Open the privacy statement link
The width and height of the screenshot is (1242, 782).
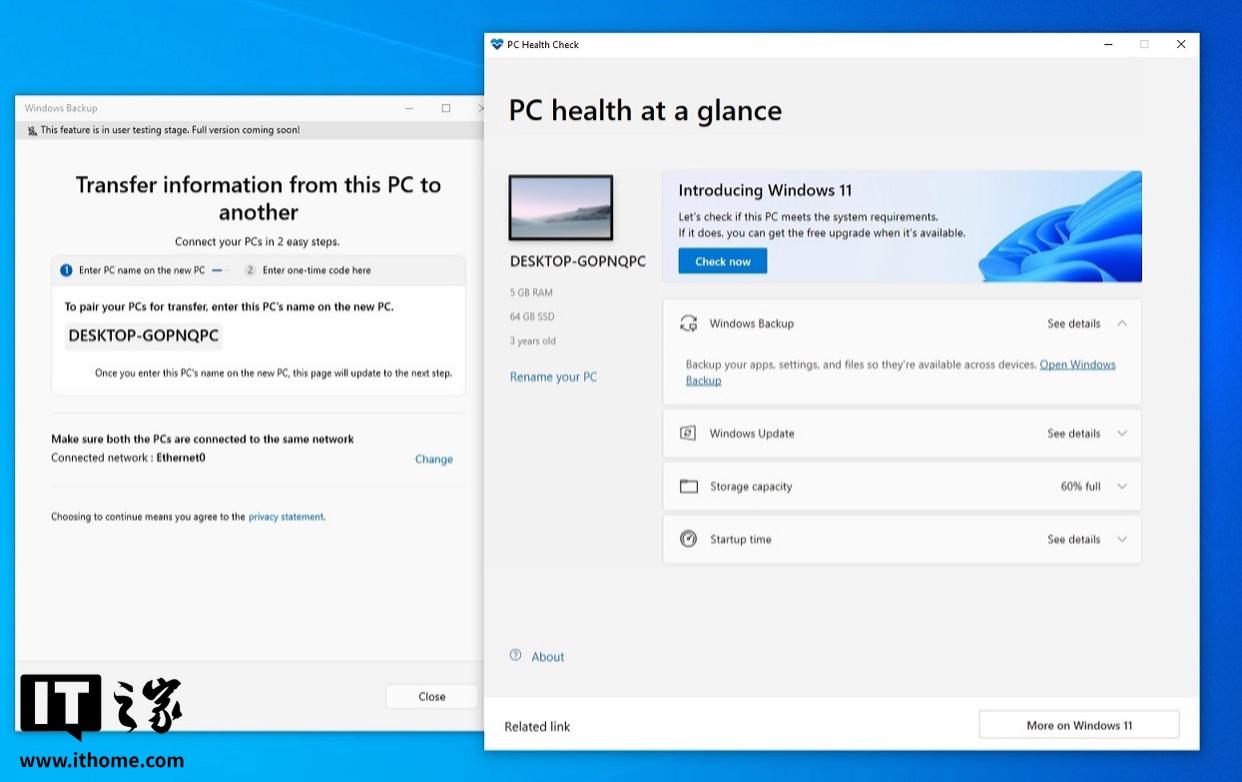[x=286, y=517]
